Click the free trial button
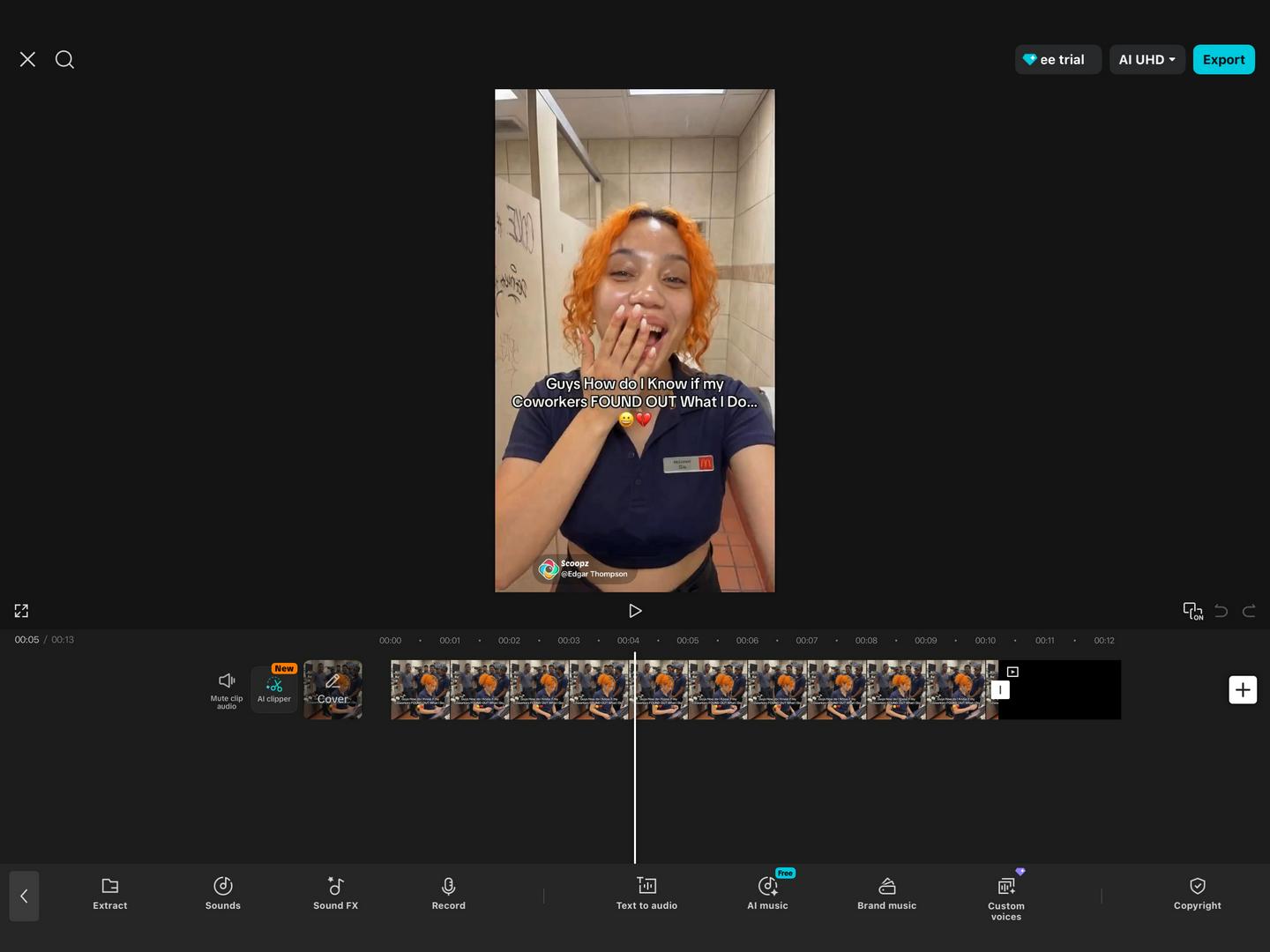 click(x=1057, y=60)
